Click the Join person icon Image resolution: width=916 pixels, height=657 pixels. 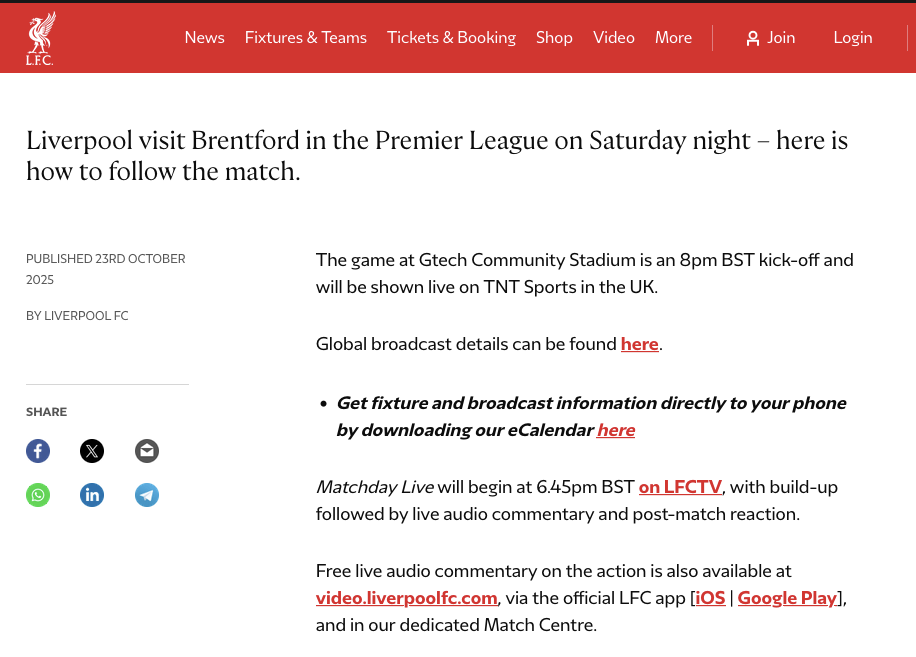pos(753,38)
